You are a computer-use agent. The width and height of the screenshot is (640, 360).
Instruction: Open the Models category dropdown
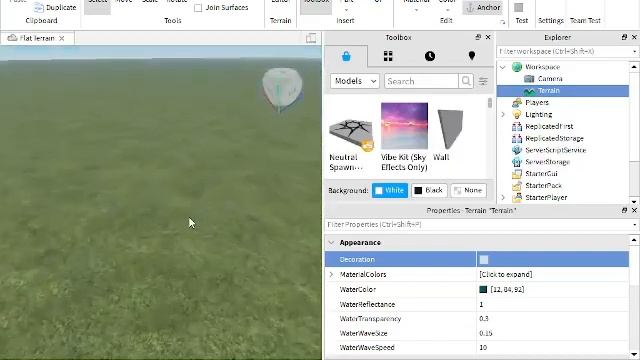point(355,81)
